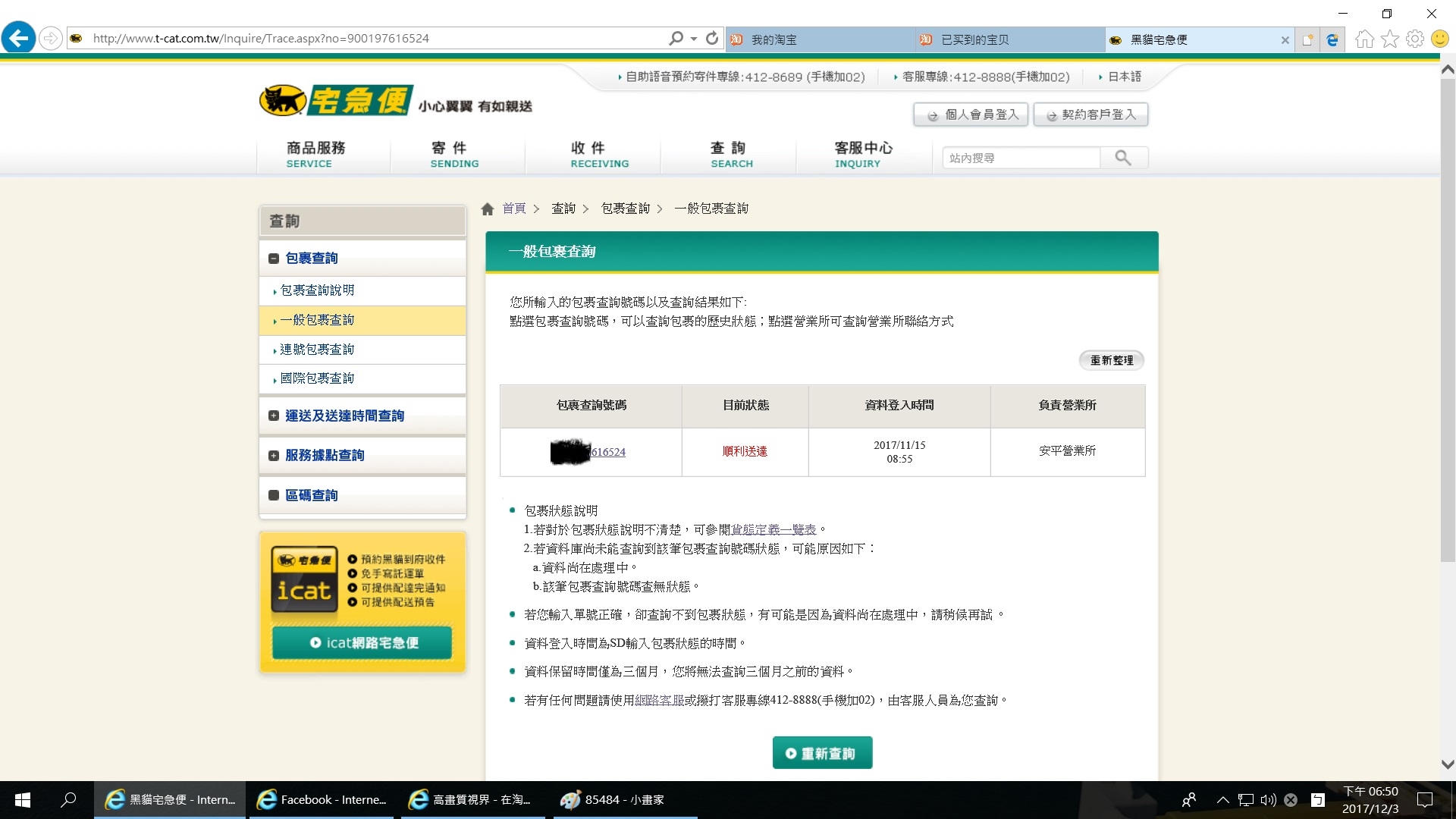
Task: Click the browser back arrow button
Action: point(19,37)
